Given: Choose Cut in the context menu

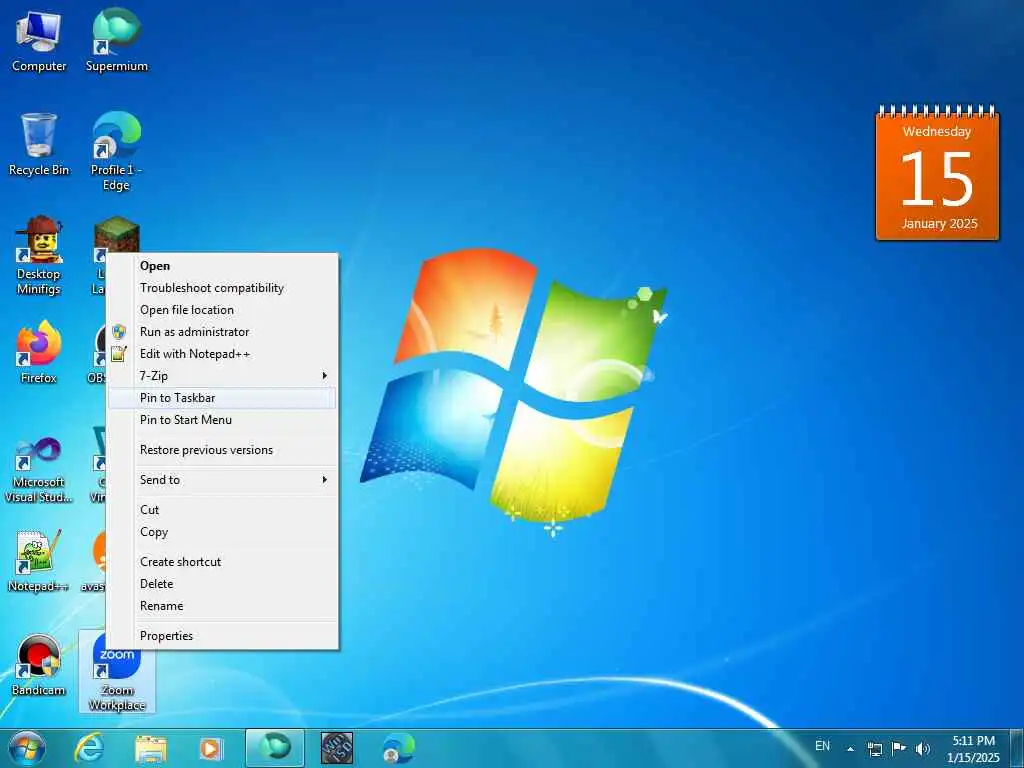Looking at the screenshot, I should 222,510.
